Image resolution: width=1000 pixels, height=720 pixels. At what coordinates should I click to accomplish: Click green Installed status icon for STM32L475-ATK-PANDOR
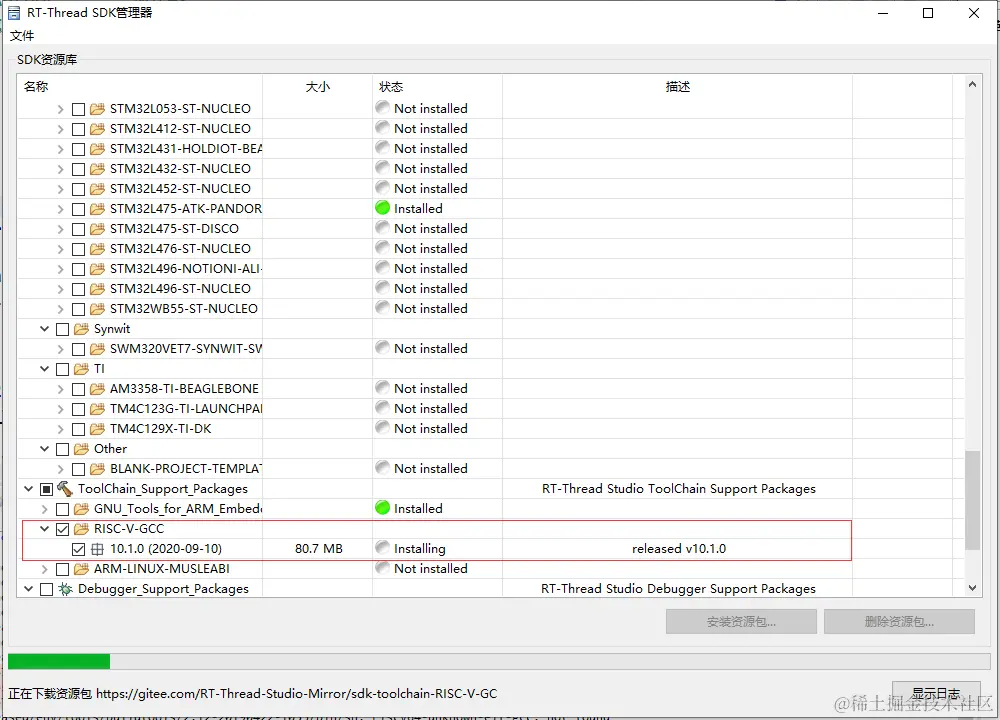click(383, 208)
